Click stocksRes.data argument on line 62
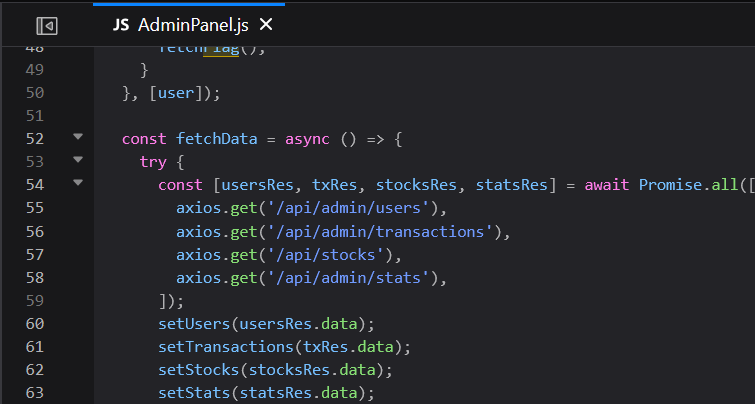 click(312, 369)
